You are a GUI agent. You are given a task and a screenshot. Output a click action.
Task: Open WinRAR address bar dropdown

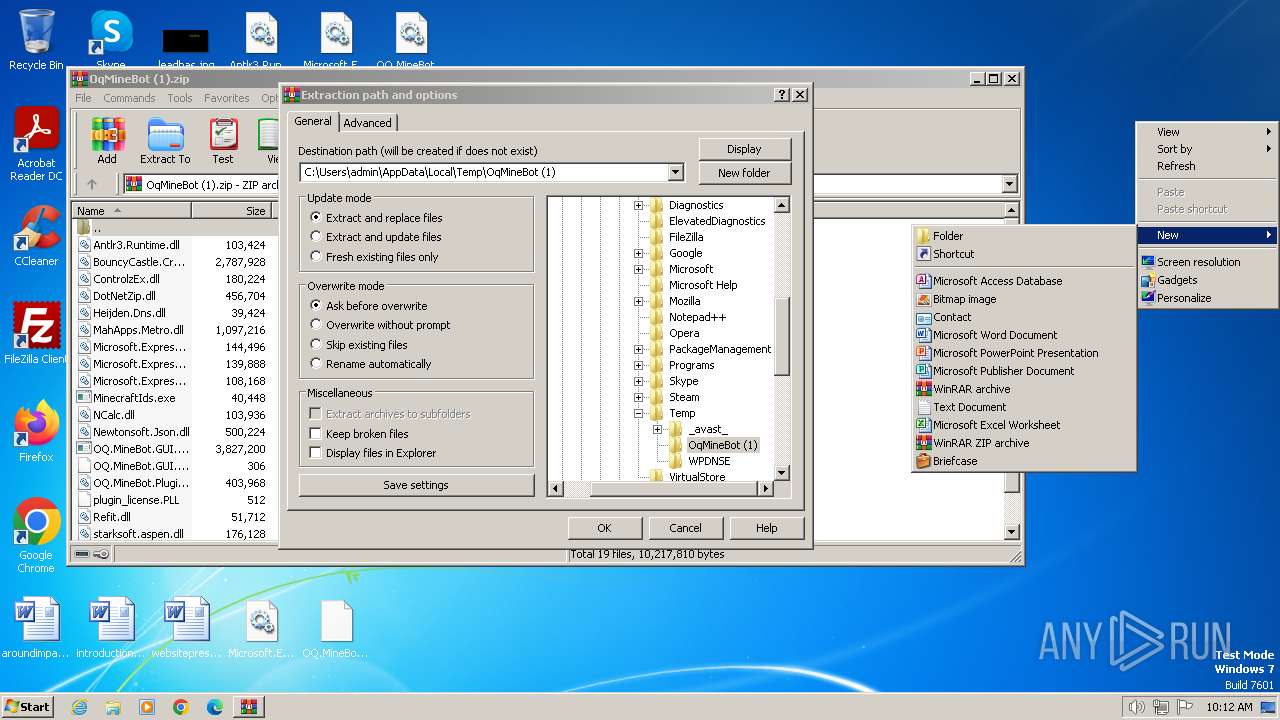point(1009,184)
